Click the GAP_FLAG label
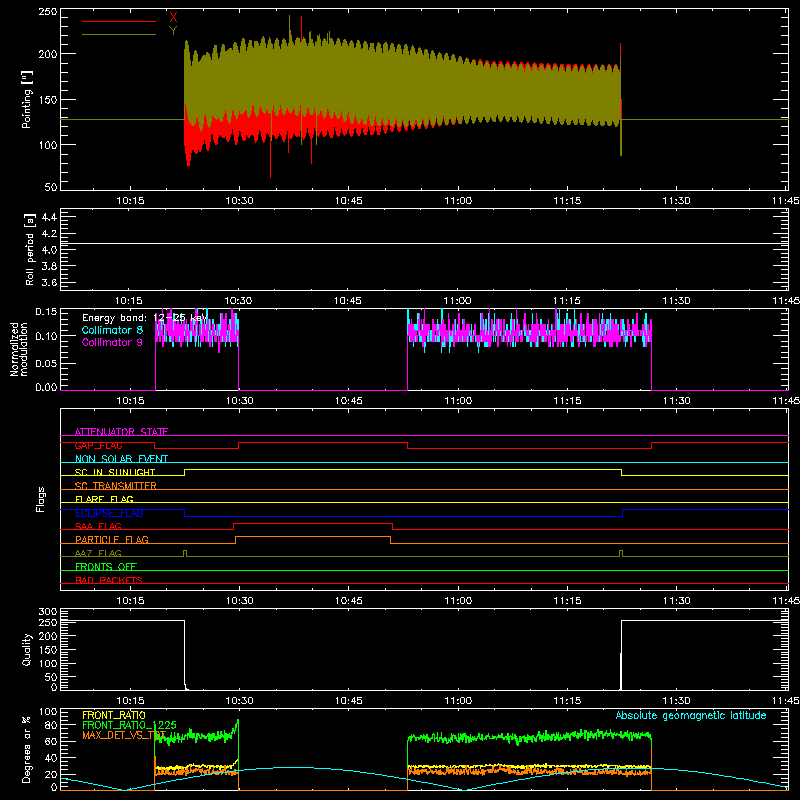 [98, 445]
